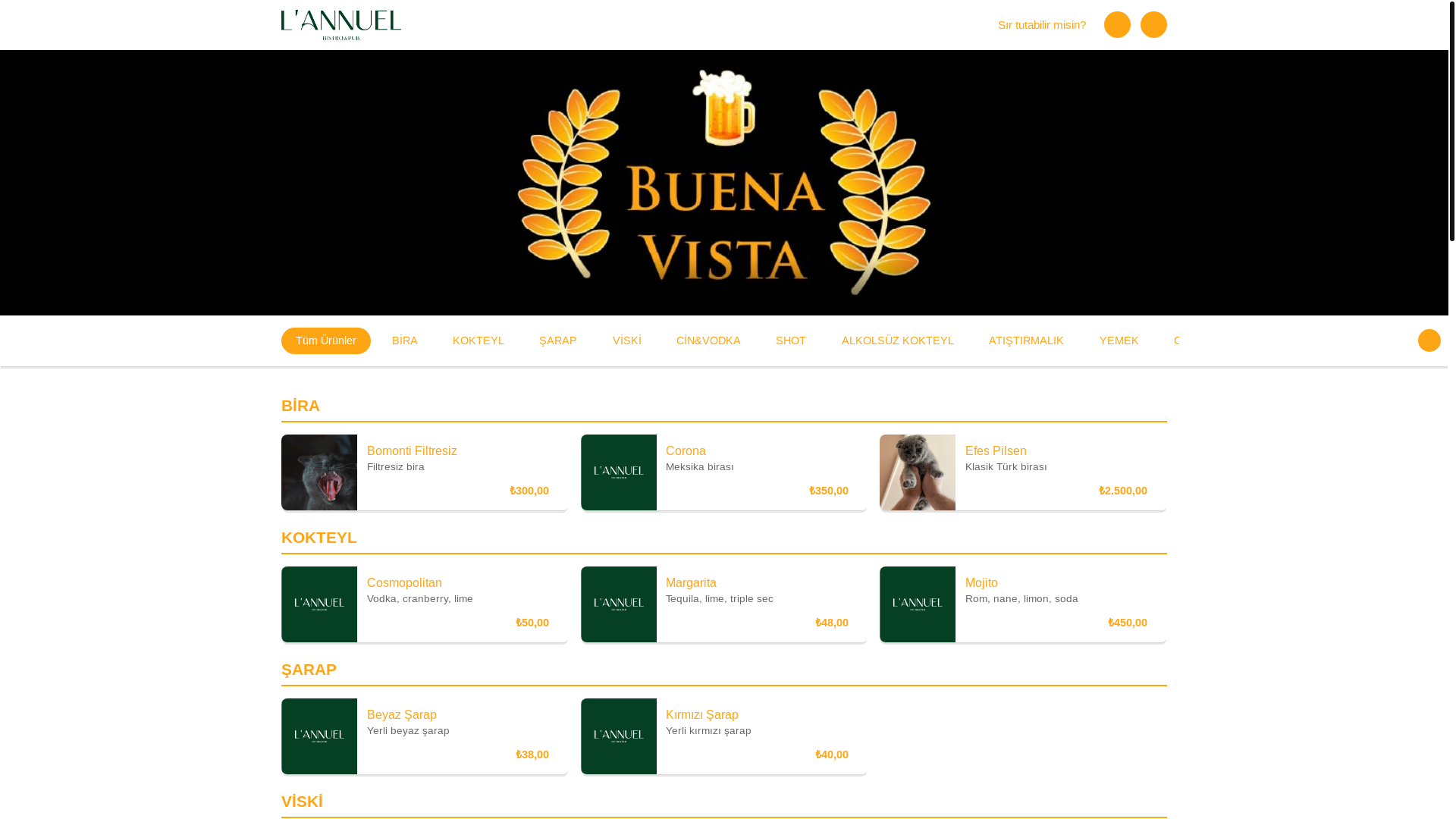
Task: Click the Kırmızı Şarap product title
Action: point(702,714)
